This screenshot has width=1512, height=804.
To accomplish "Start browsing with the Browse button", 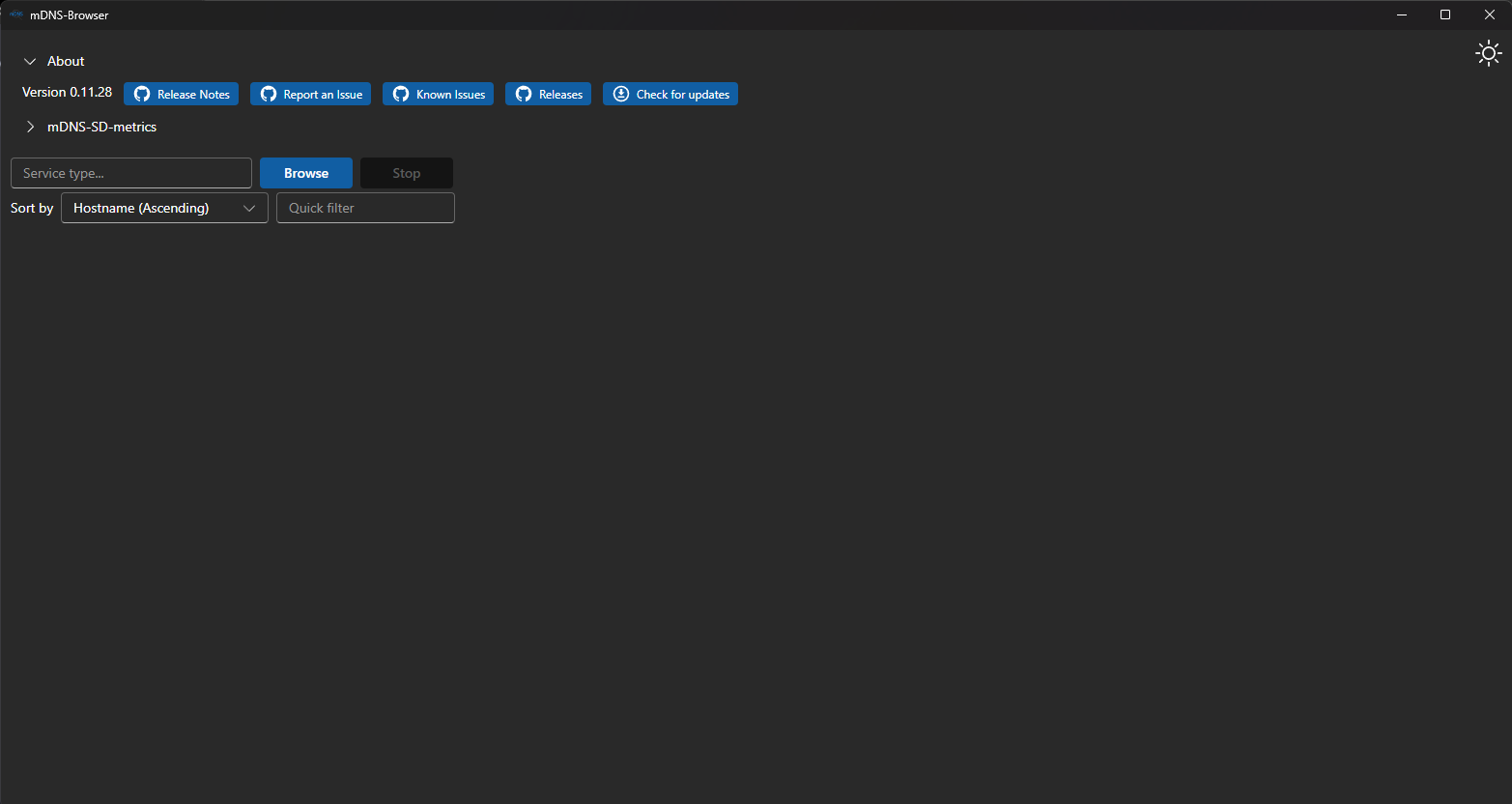I will [306, 173].
